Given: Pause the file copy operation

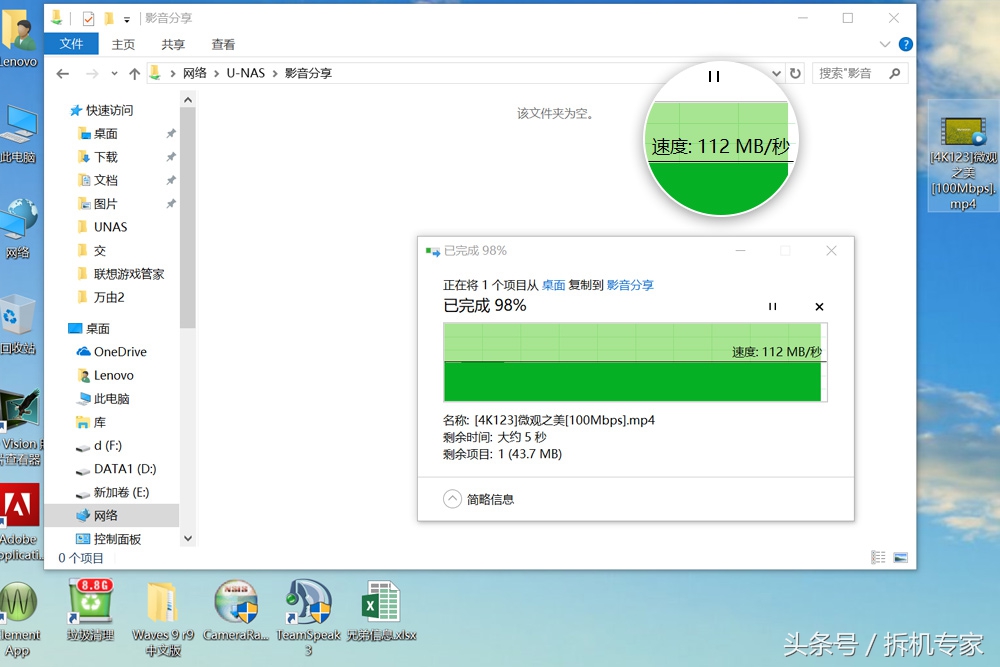Looking at the screenshot, I should pos(772,307).
